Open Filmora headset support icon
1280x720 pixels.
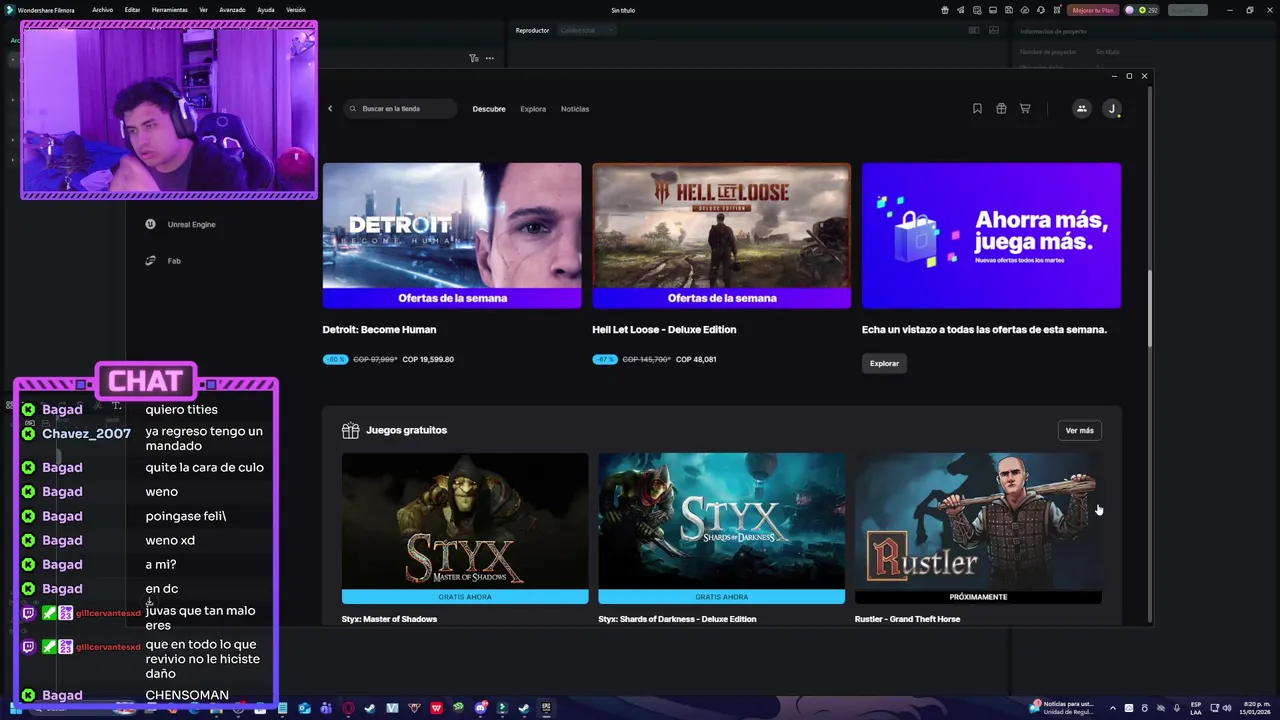pos(1041,10)
